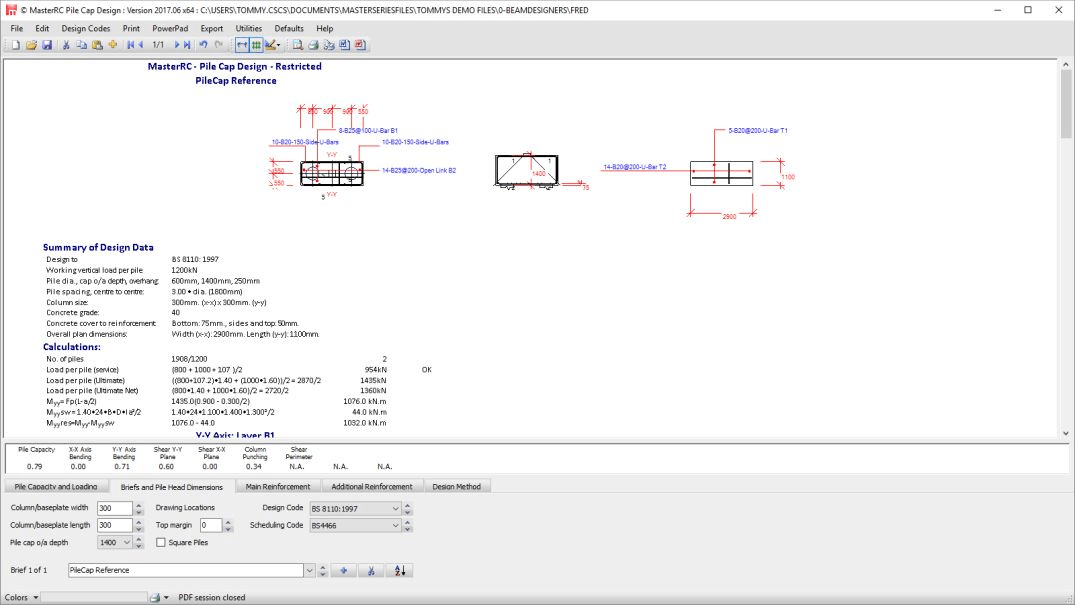Click the Cut scissors toolbar icon
The image size is (1075, 605).
(67, 45)
